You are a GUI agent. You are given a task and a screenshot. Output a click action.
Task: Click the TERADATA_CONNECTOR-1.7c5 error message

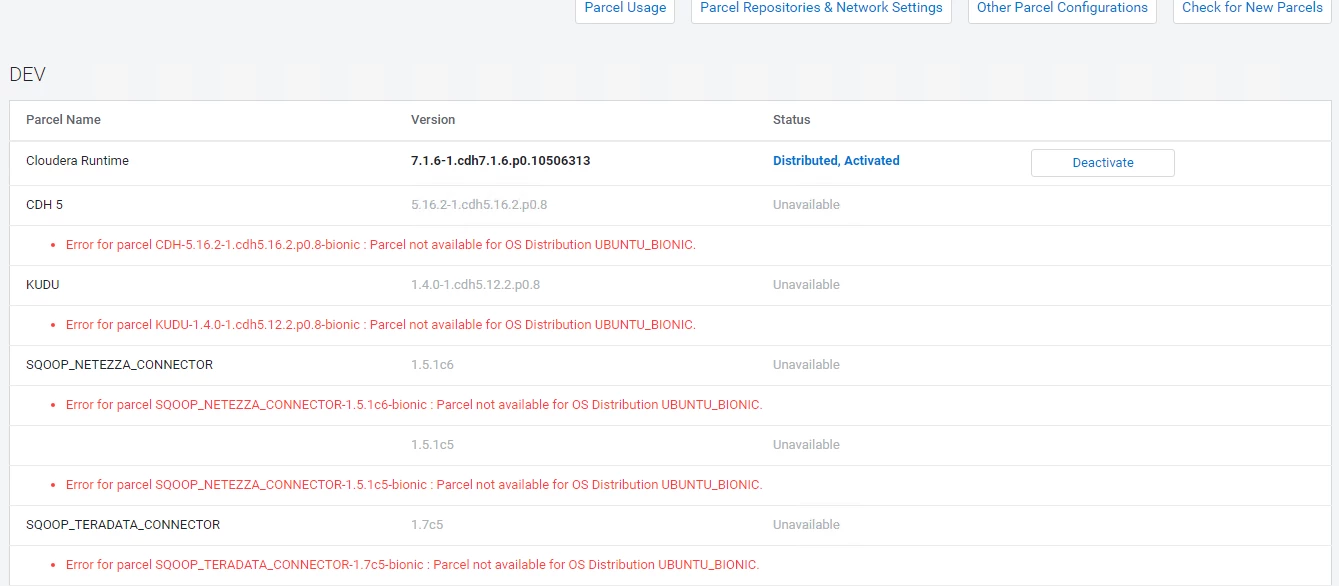(x=412, y=565)
